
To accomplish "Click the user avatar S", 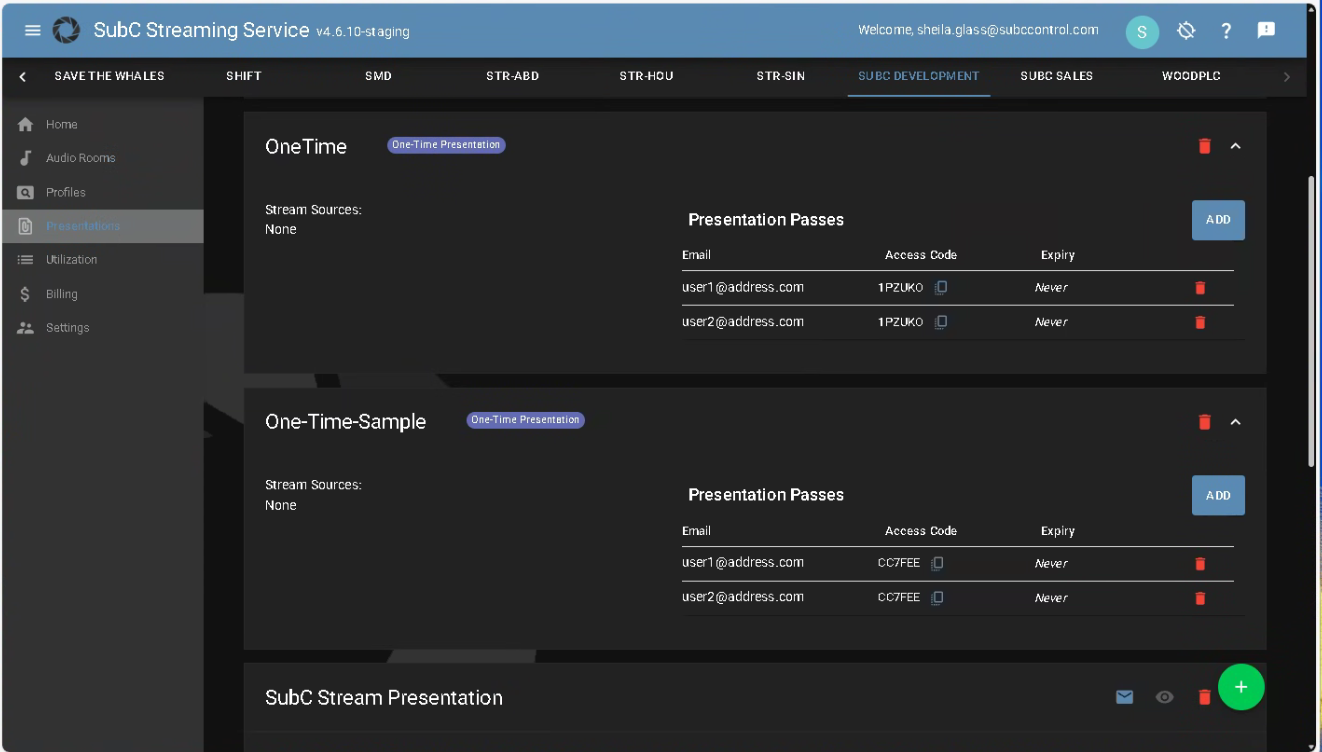I will (x=1142, y=32).
